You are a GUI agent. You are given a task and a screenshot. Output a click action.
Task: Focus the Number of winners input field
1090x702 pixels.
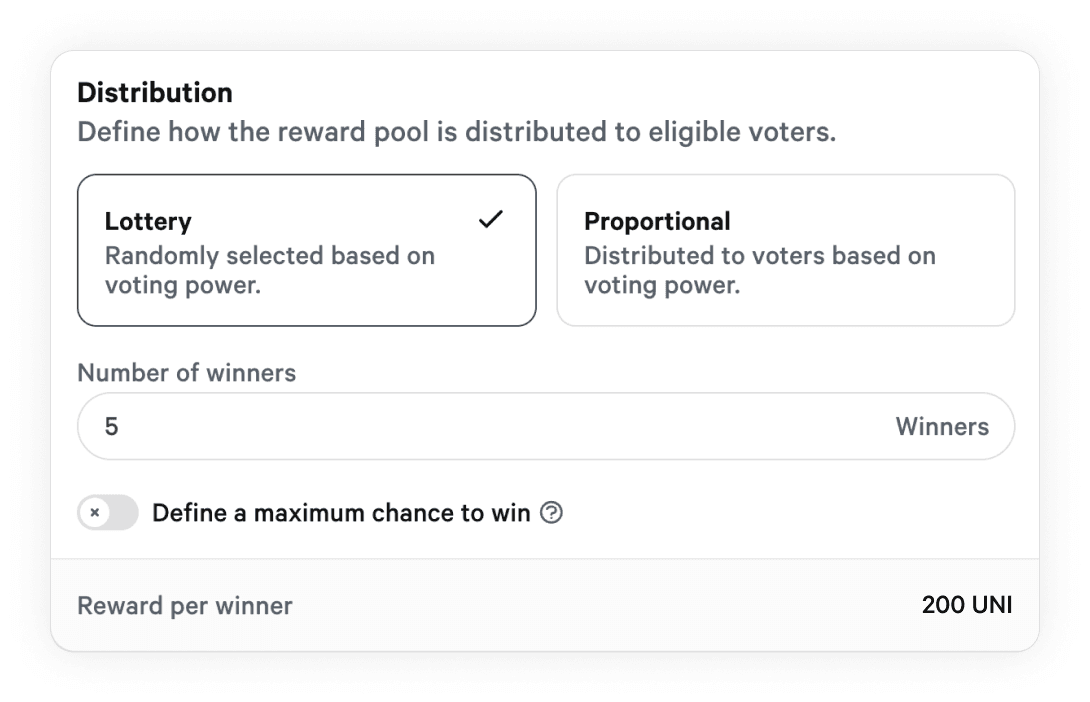click(x=546, y=426)
